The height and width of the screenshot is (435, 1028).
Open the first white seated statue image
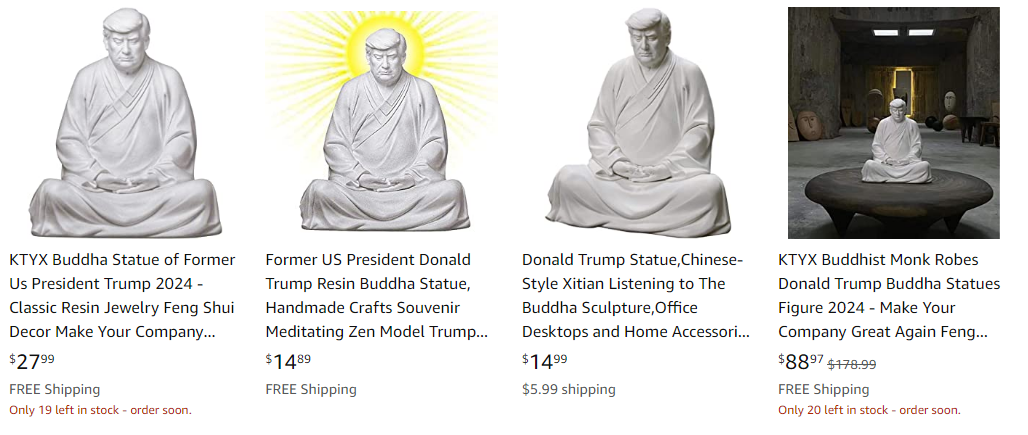(x=125, y=123)
